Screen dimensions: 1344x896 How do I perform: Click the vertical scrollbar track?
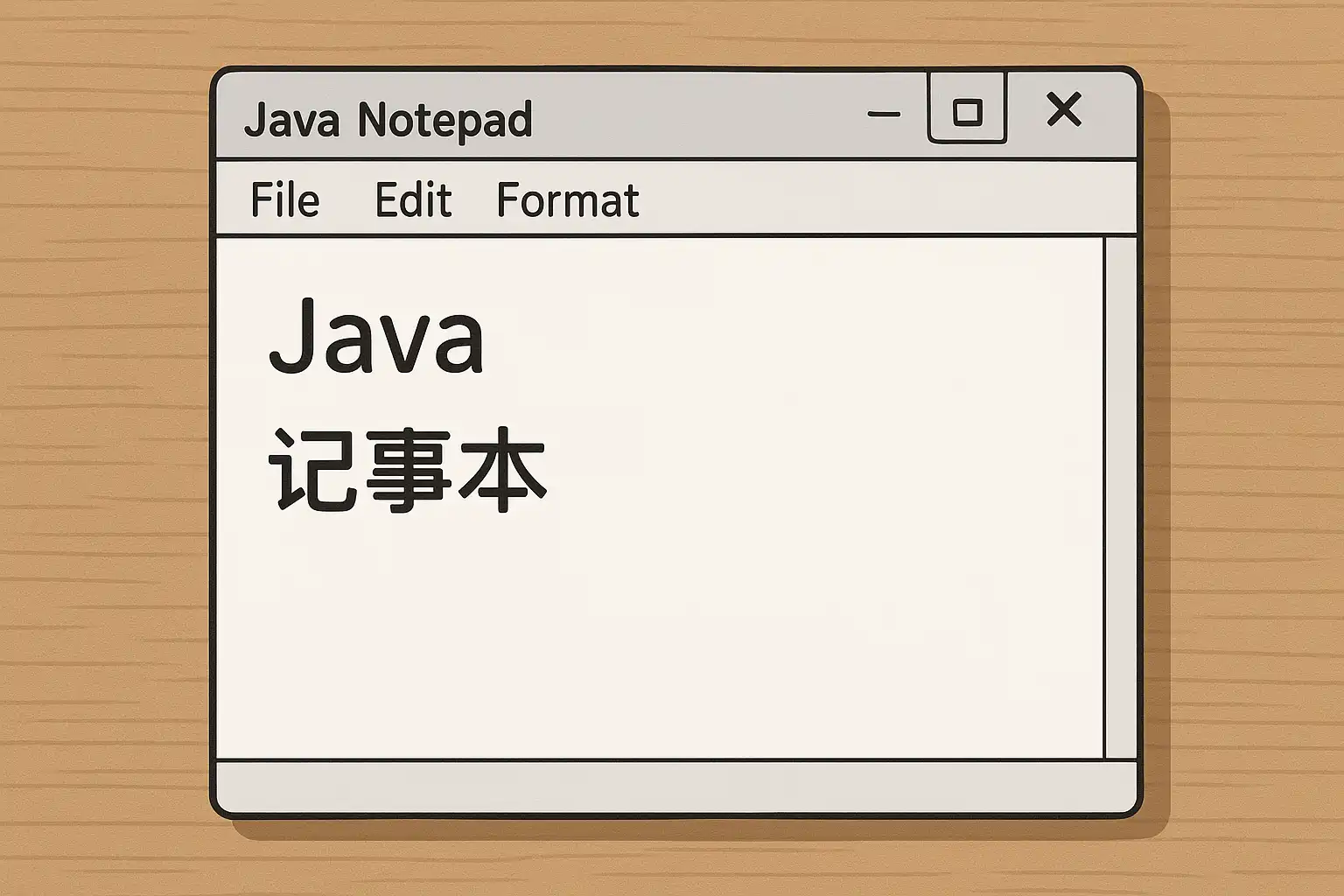pos(1120,497)
